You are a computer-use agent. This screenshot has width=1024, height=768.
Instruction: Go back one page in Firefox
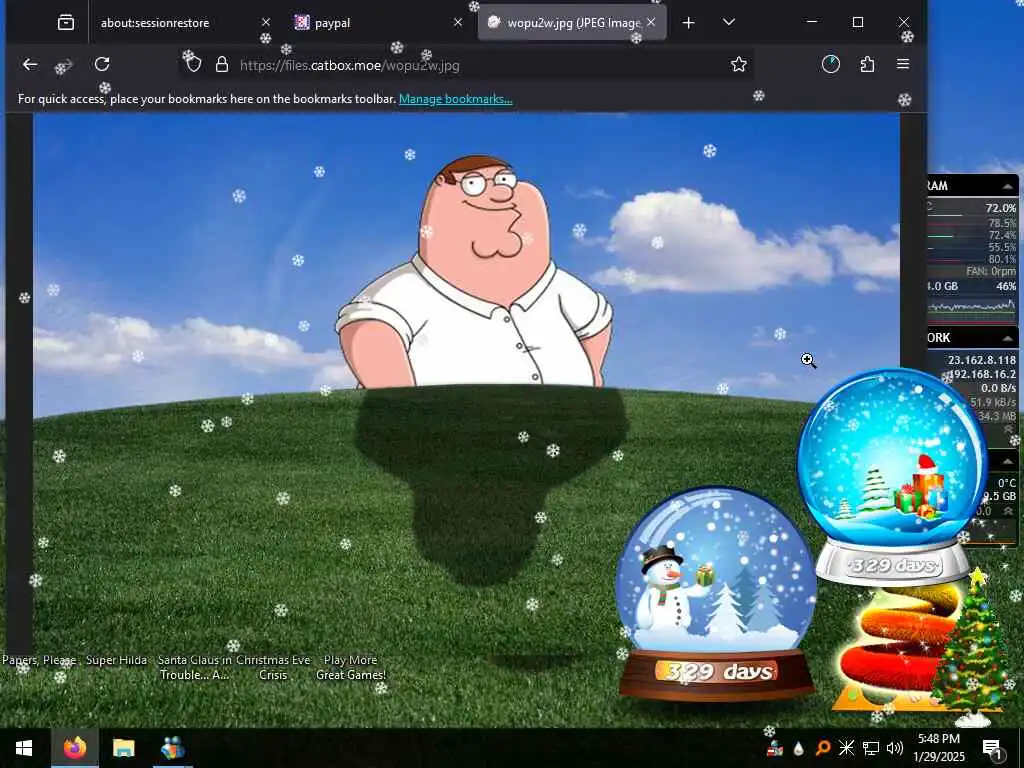tap(30, 65)
